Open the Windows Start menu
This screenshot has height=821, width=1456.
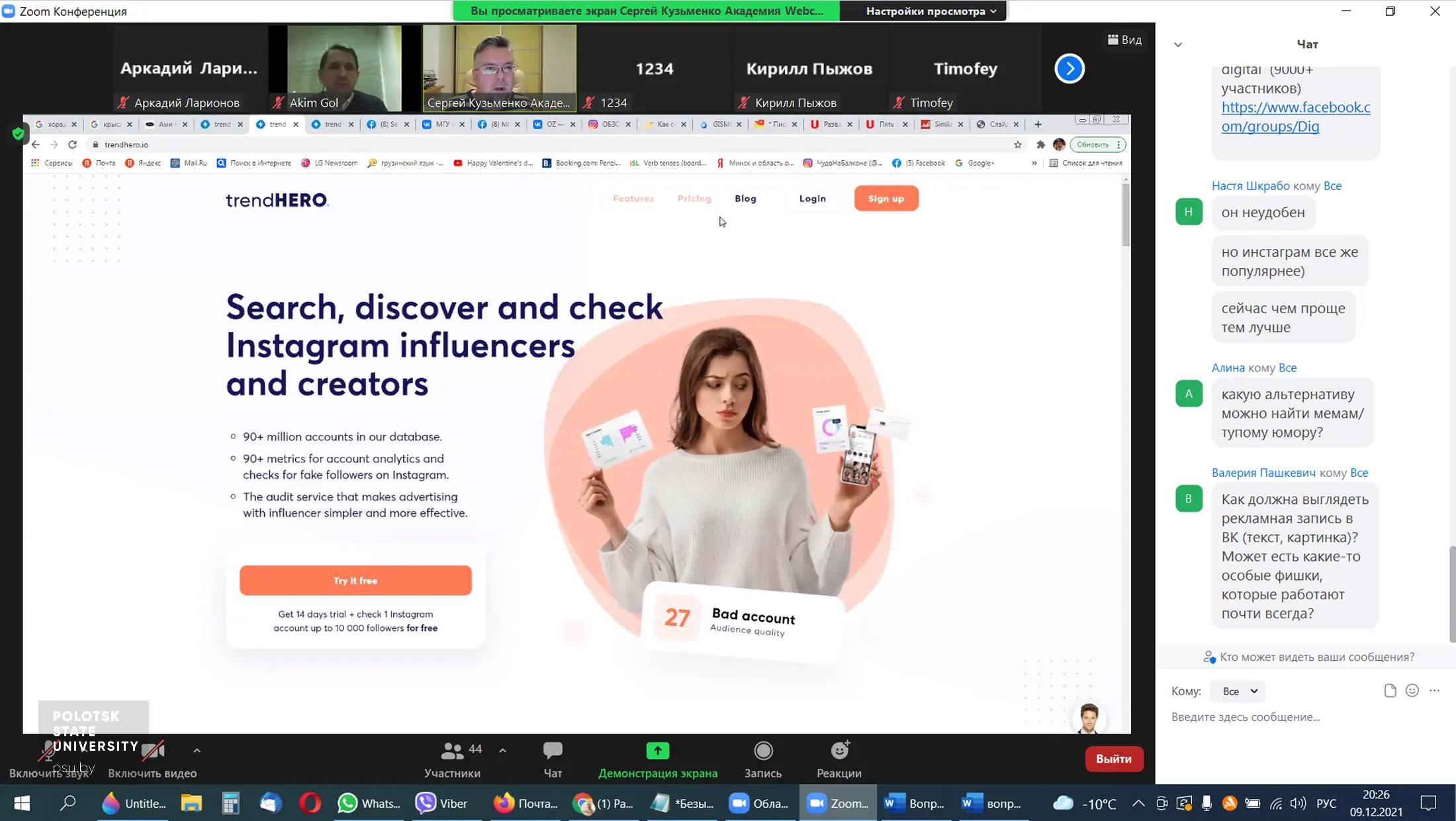point(22,803)
